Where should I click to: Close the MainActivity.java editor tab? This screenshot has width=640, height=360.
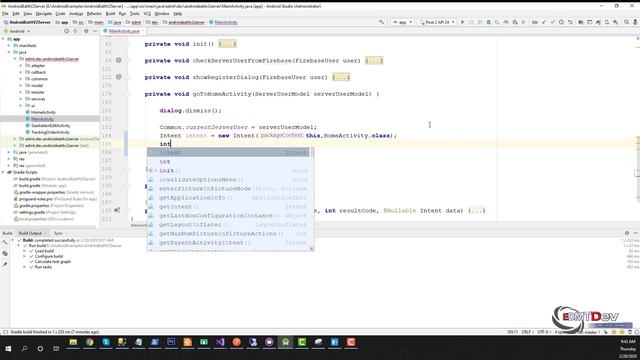point(142,31)
